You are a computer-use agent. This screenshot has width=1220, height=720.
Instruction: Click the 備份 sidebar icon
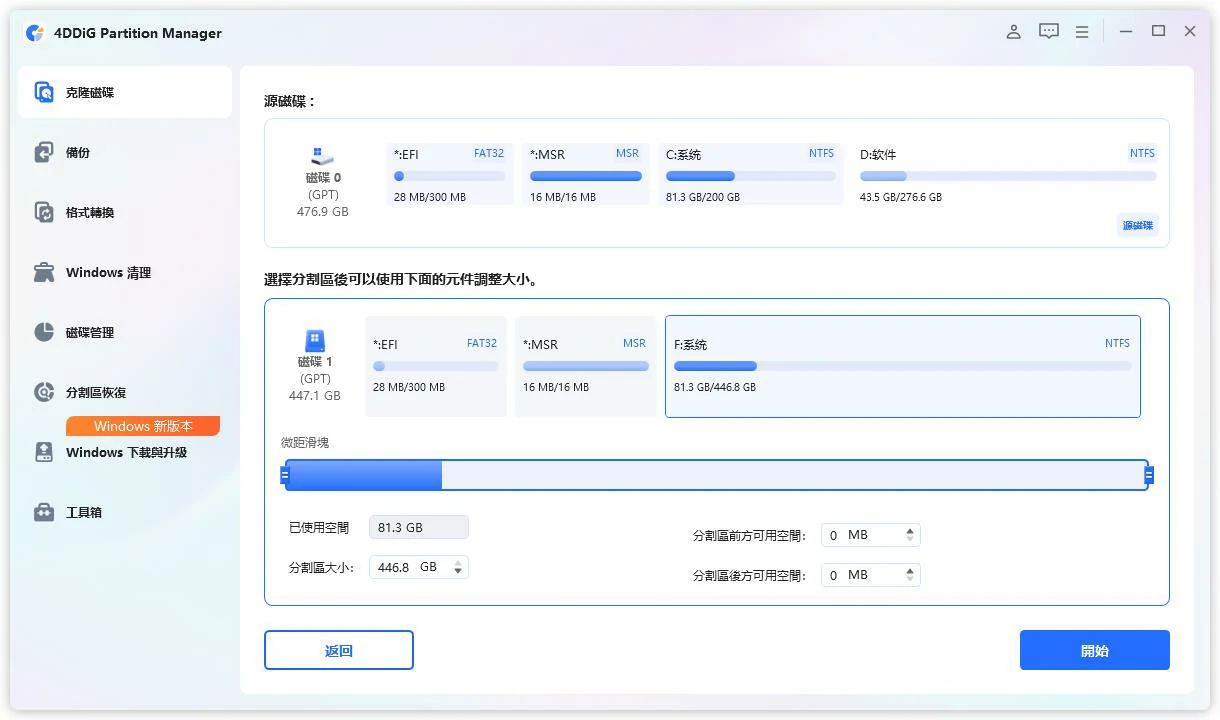tap(44, 152)
